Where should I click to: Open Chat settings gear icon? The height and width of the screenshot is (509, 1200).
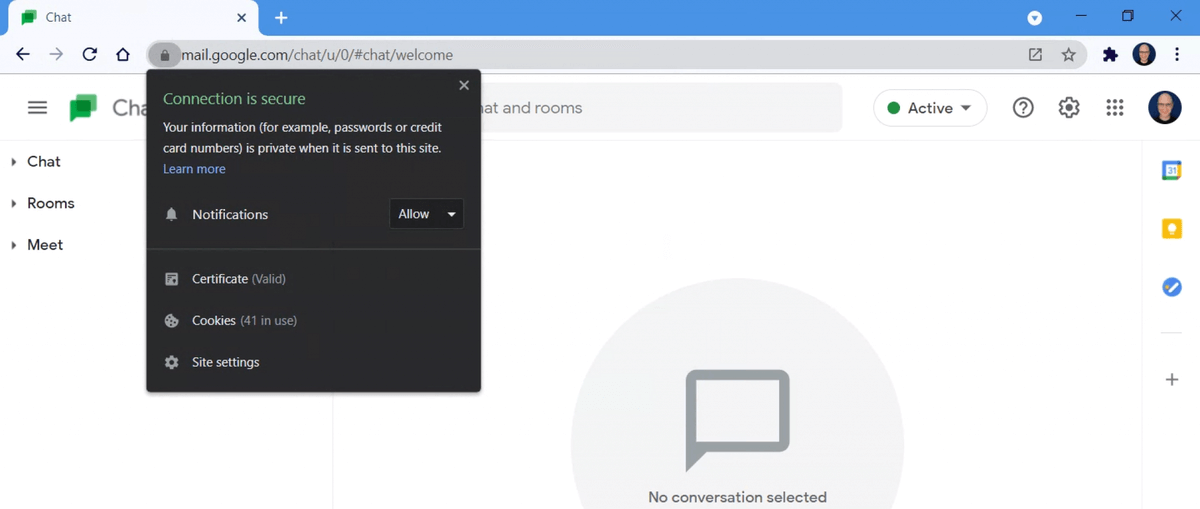(x=1069, y=108)
